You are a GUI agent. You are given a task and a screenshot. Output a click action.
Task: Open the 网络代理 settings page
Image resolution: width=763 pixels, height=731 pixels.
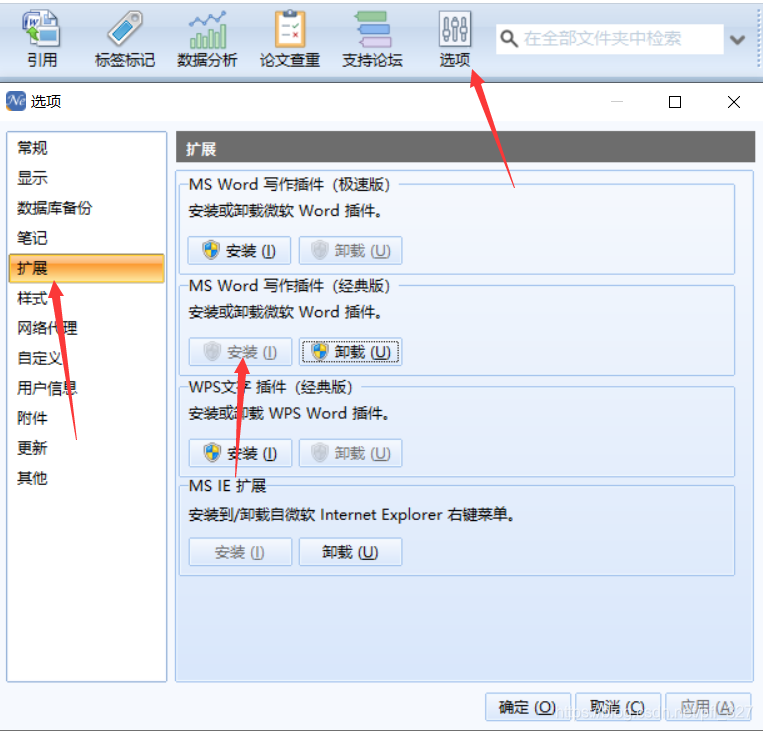click(87, 328)
